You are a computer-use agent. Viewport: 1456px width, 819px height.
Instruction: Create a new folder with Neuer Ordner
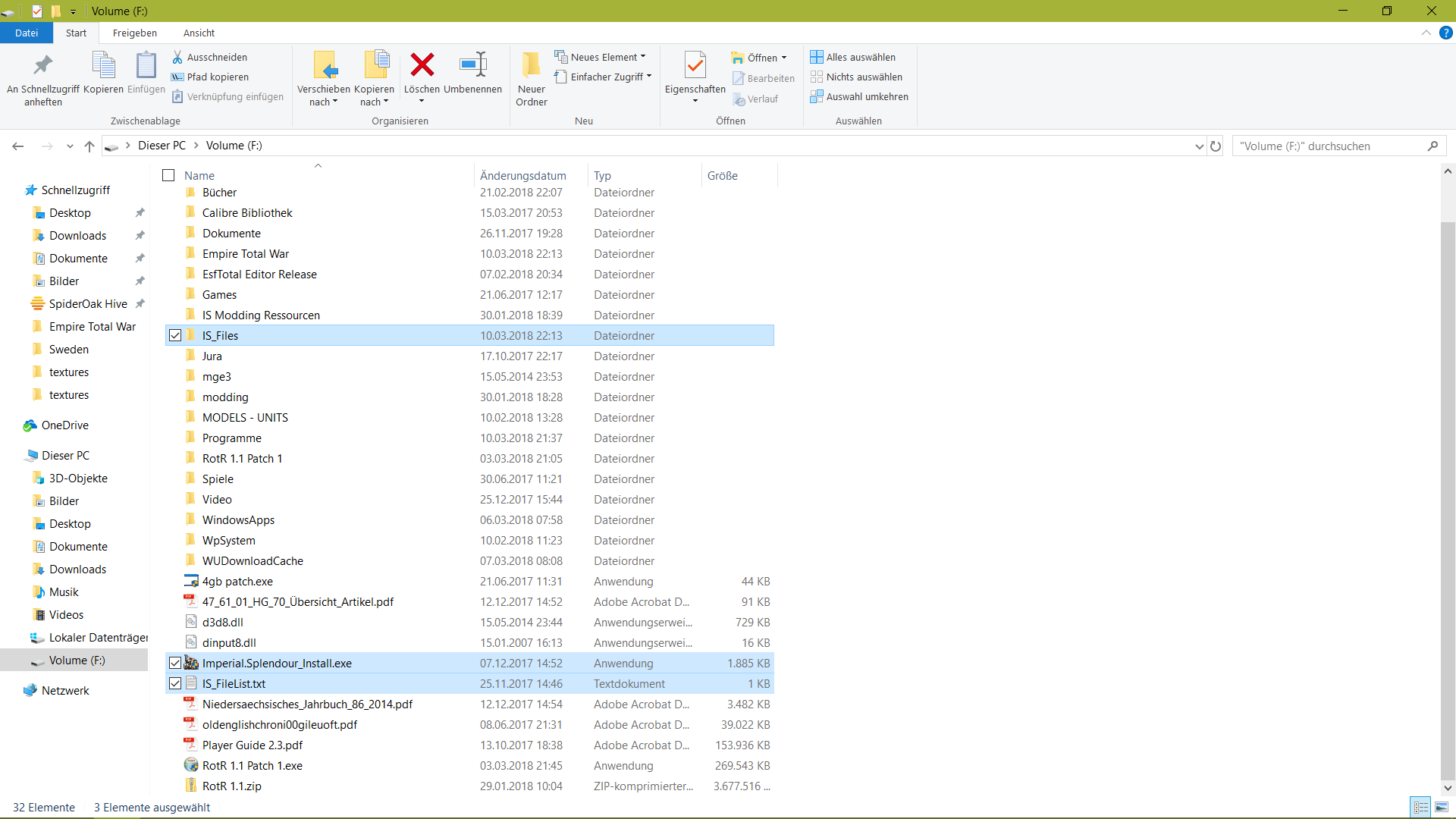[x=532, y=79]
